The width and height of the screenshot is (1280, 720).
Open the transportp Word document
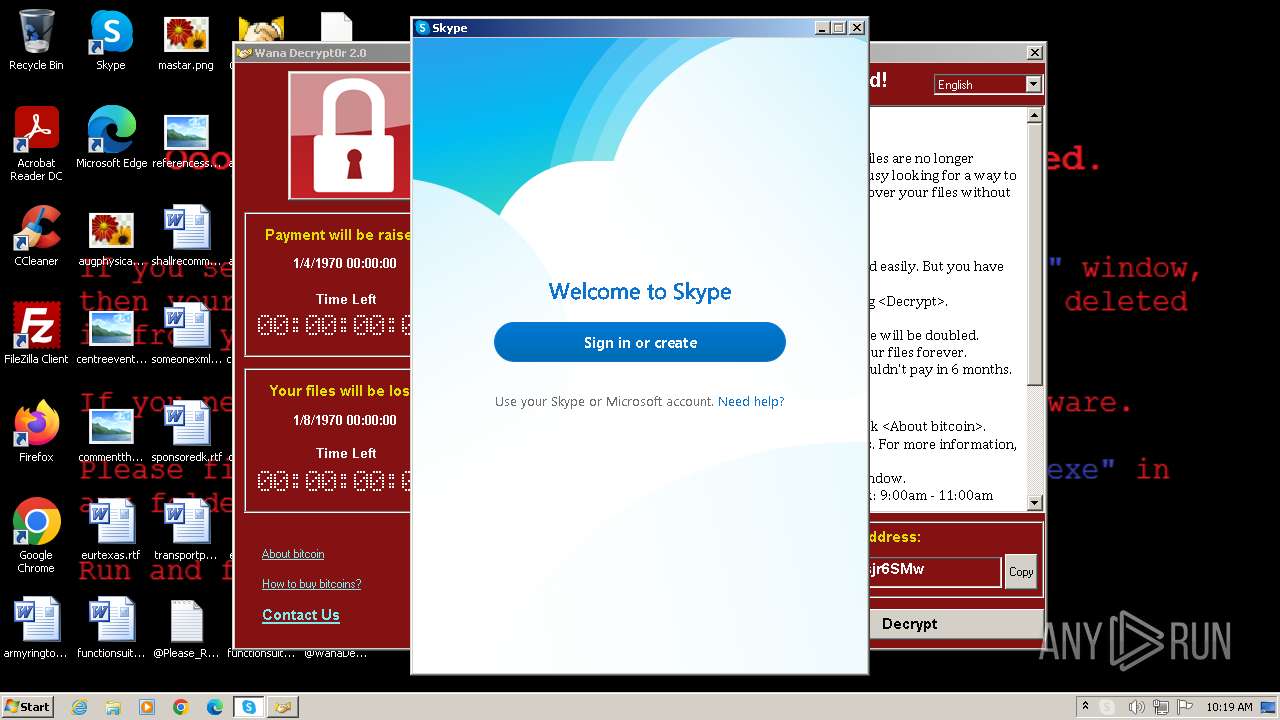186,530
